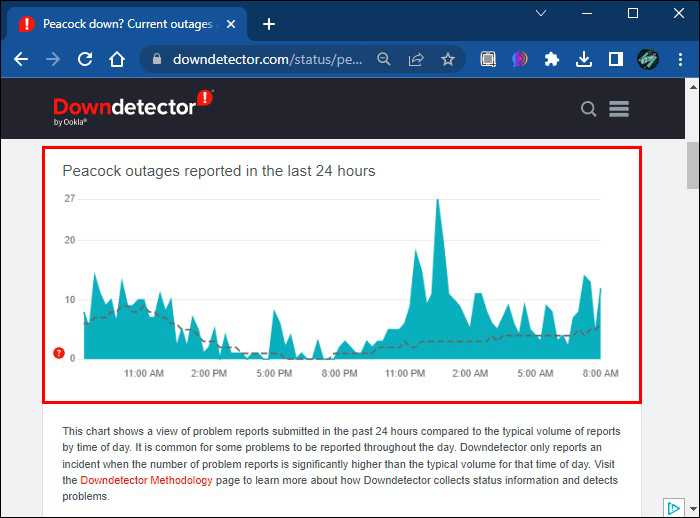Open the colorful swirl extension icon
Screen dimensions: 700x518
(x=520, y=59)
